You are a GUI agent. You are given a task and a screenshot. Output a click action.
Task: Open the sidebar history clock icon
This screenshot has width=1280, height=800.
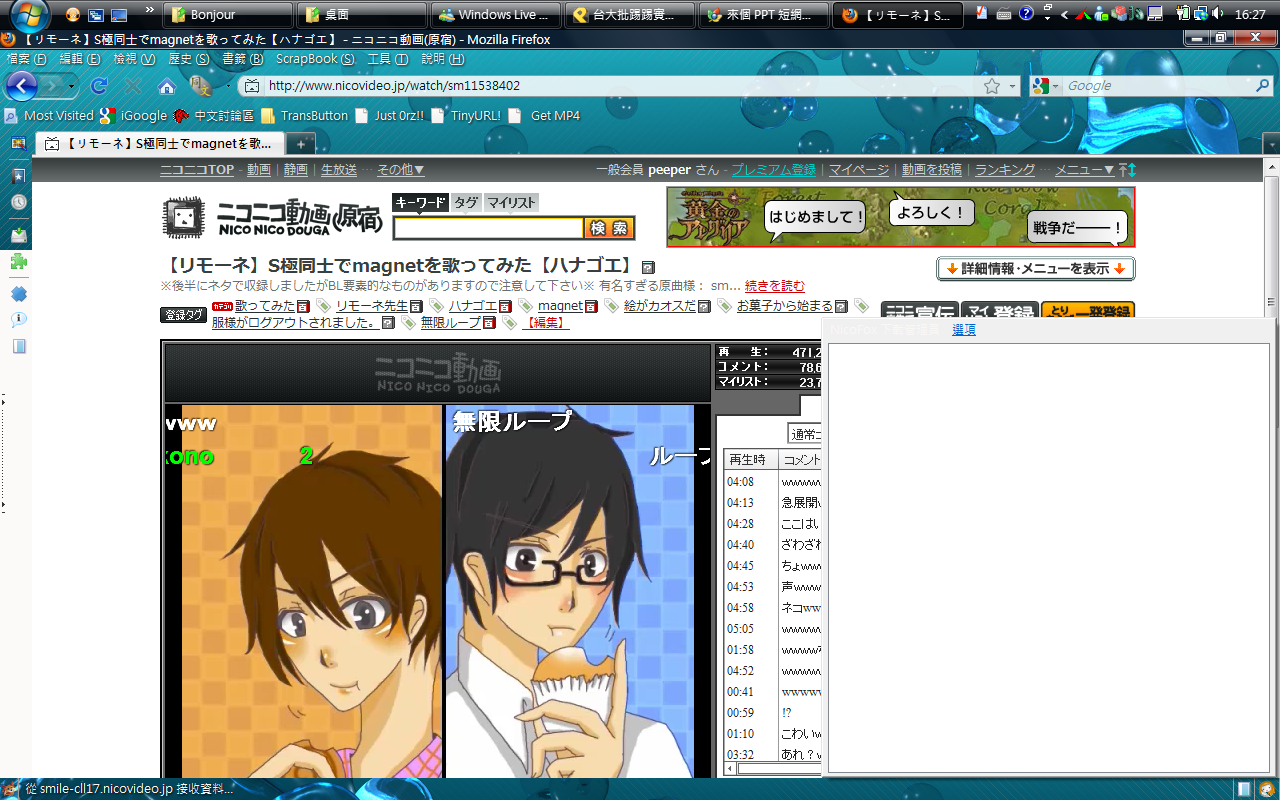click(18, 203)
